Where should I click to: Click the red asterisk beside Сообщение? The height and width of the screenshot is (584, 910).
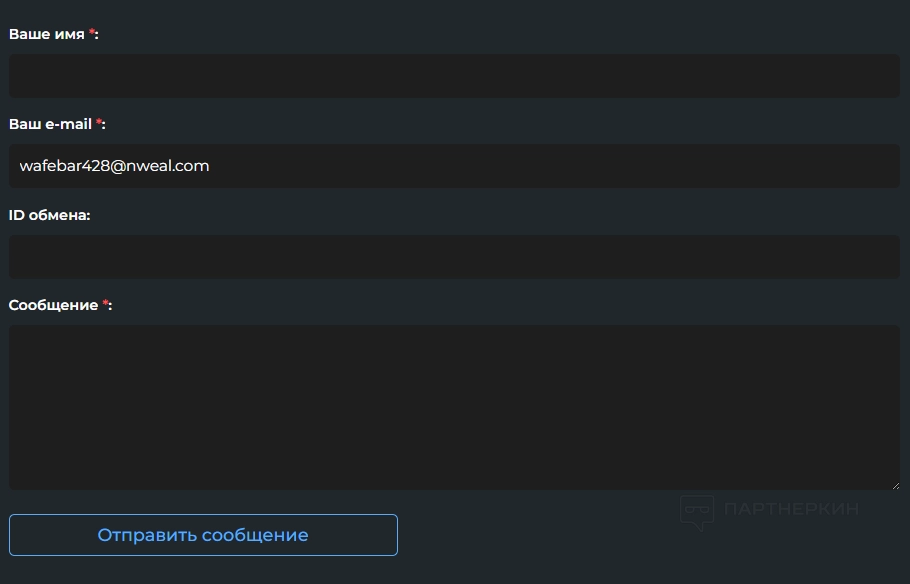(105, 304)
